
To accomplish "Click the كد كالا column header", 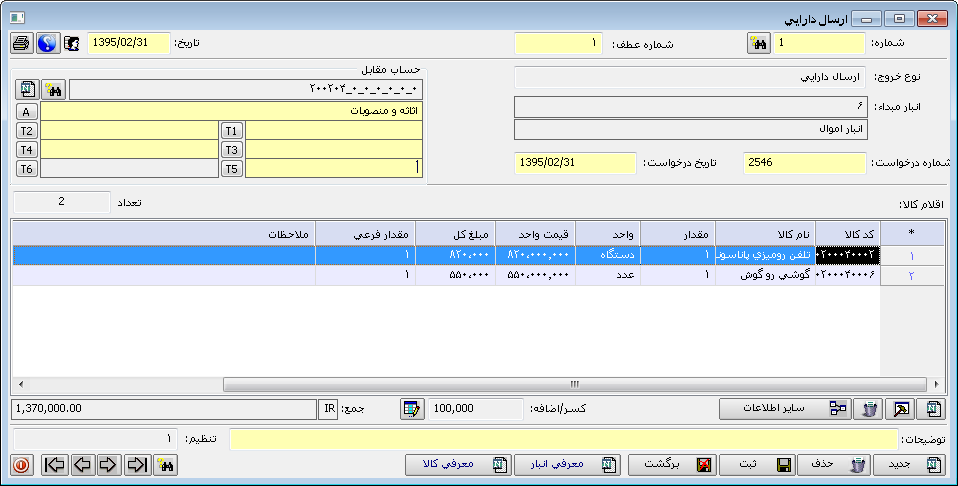I will click(x=848, y=234).
